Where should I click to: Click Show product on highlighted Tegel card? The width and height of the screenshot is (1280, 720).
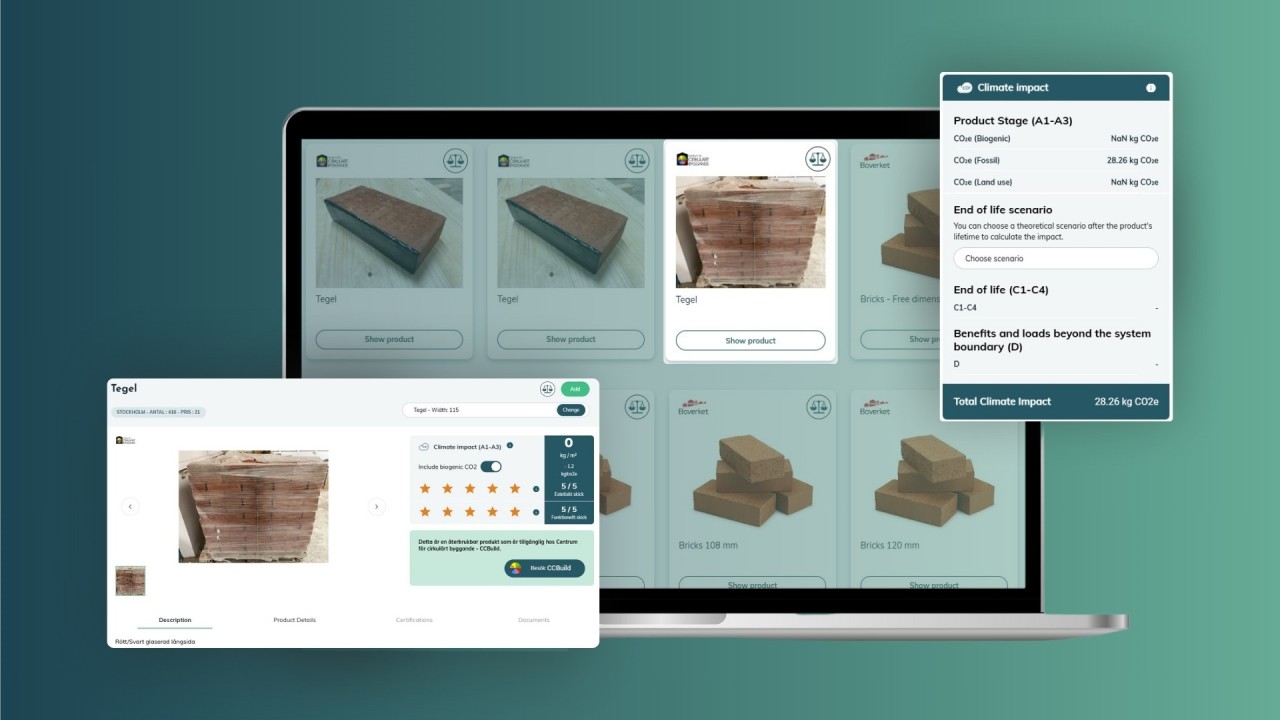pos(750,341)
